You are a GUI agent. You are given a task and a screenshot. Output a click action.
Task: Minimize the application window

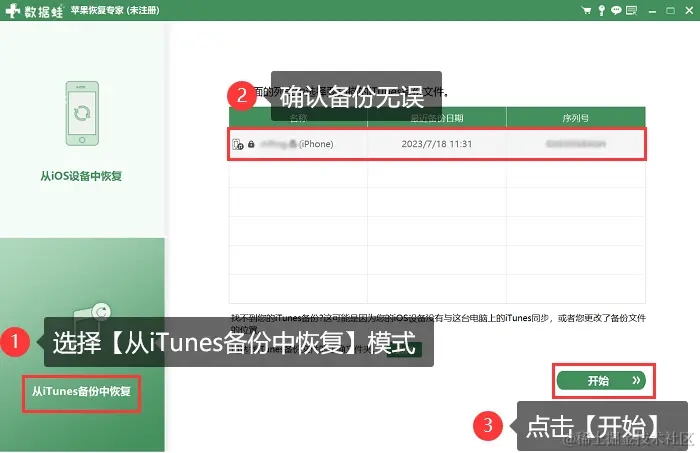[x=652, y=11]
